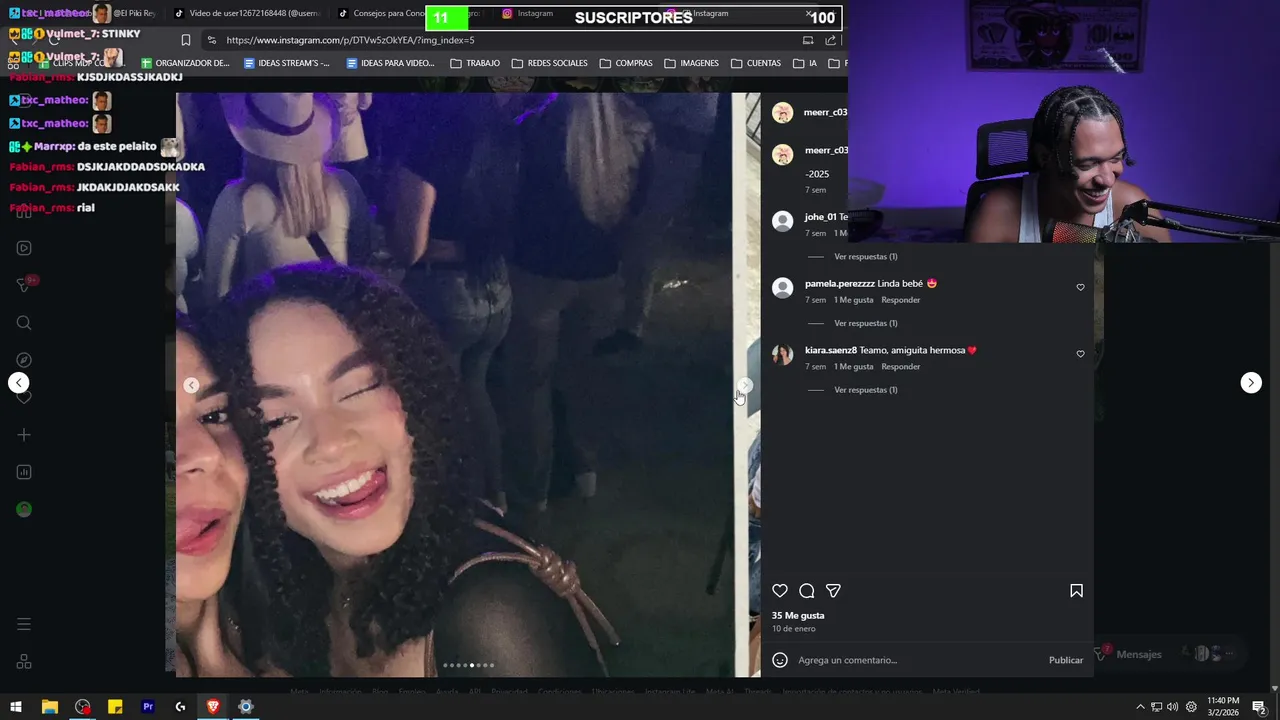Open the hamburger More menu in sidebar
Screen dimensions: 1280x720
pos(24,624)
